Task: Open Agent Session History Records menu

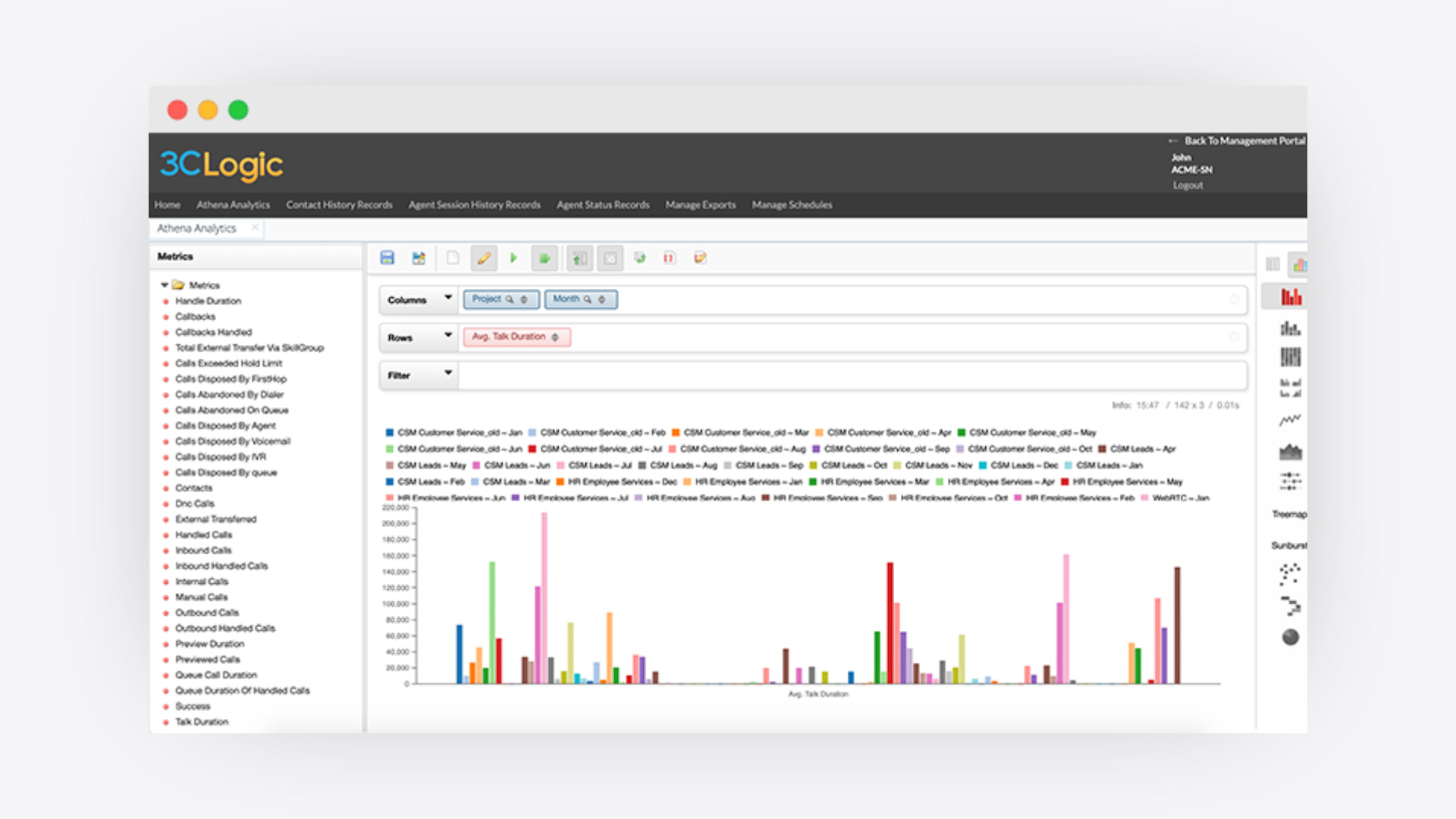Action: (x=474, y=205)
